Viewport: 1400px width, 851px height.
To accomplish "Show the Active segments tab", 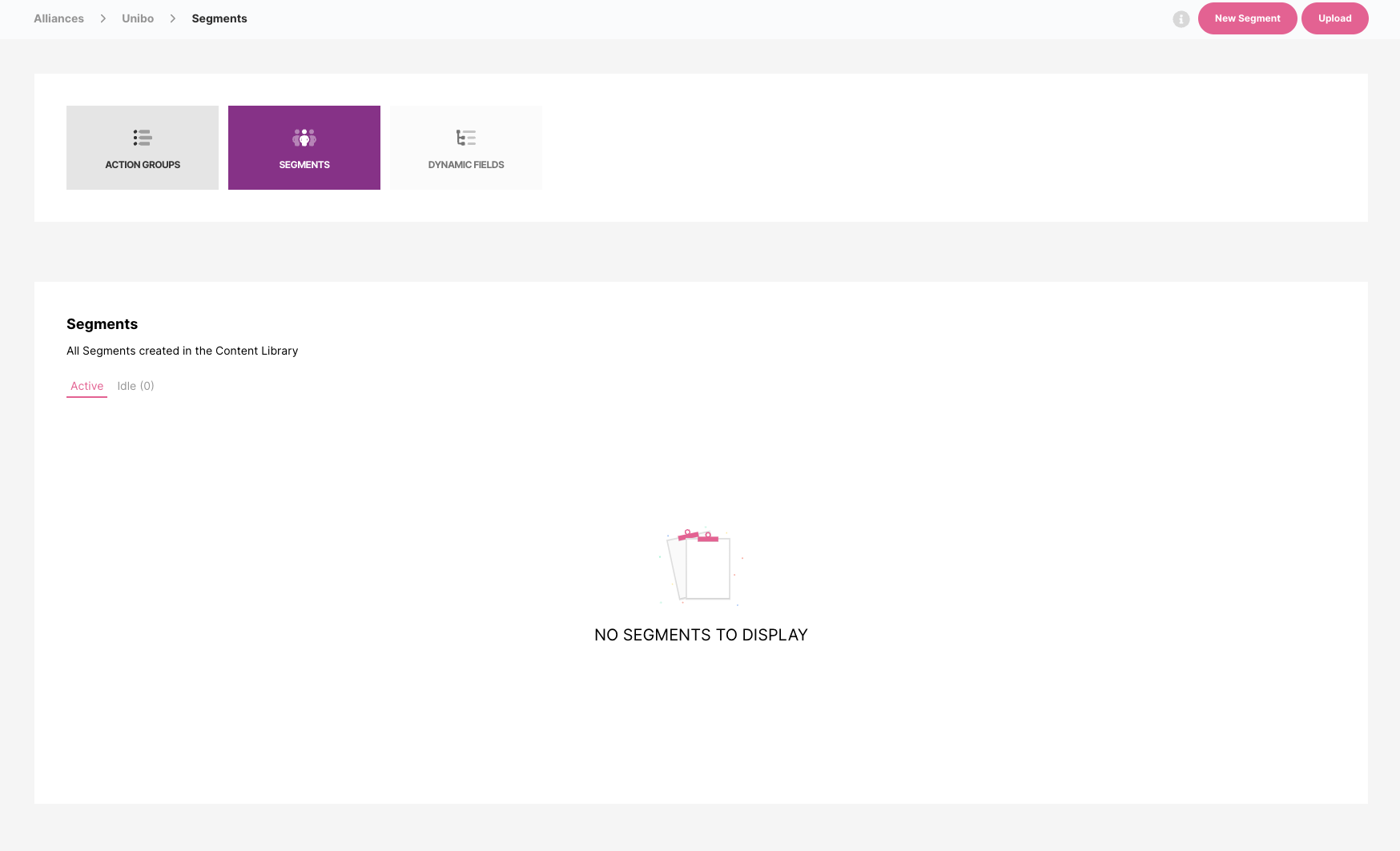I will pyautogui.click(x=86, y=386).
